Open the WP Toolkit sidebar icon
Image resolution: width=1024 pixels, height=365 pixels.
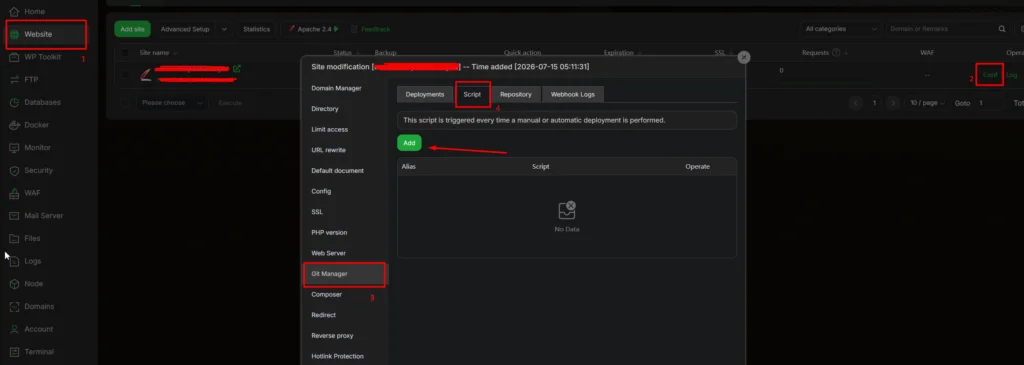(14, 57)
